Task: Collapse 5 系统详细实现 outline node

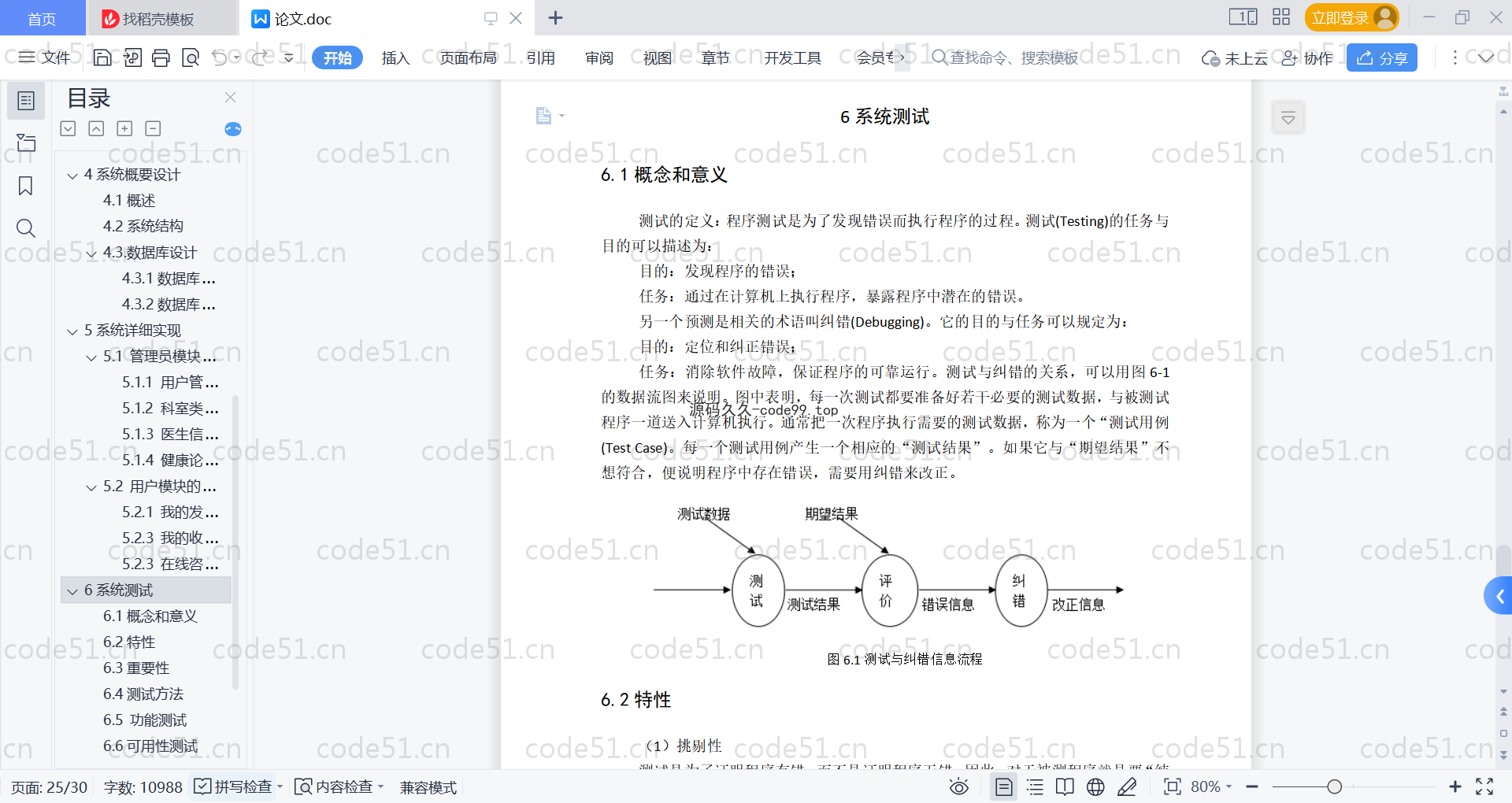Action: coord(72,331)
